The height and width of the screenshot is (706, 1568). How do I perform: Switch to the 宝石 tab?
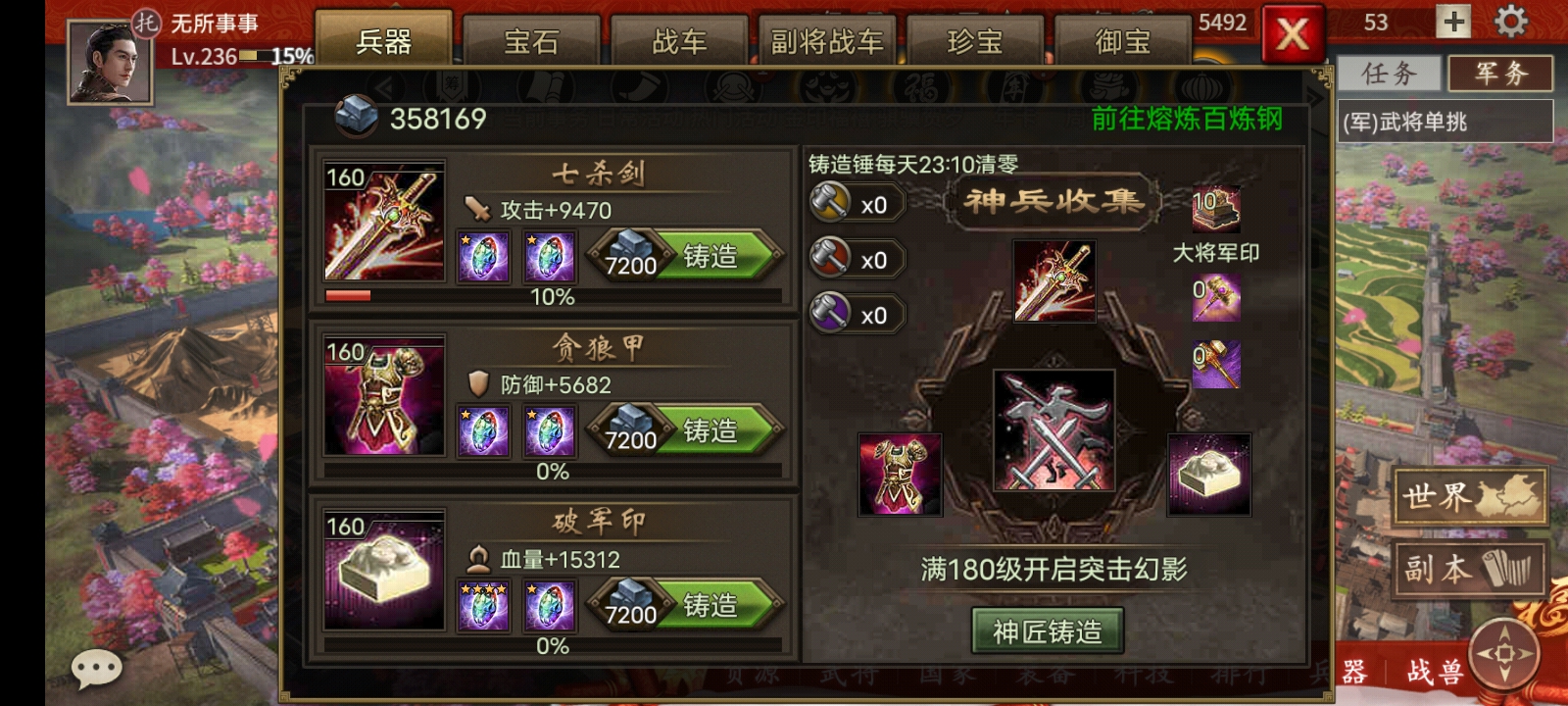pos(531,41)
